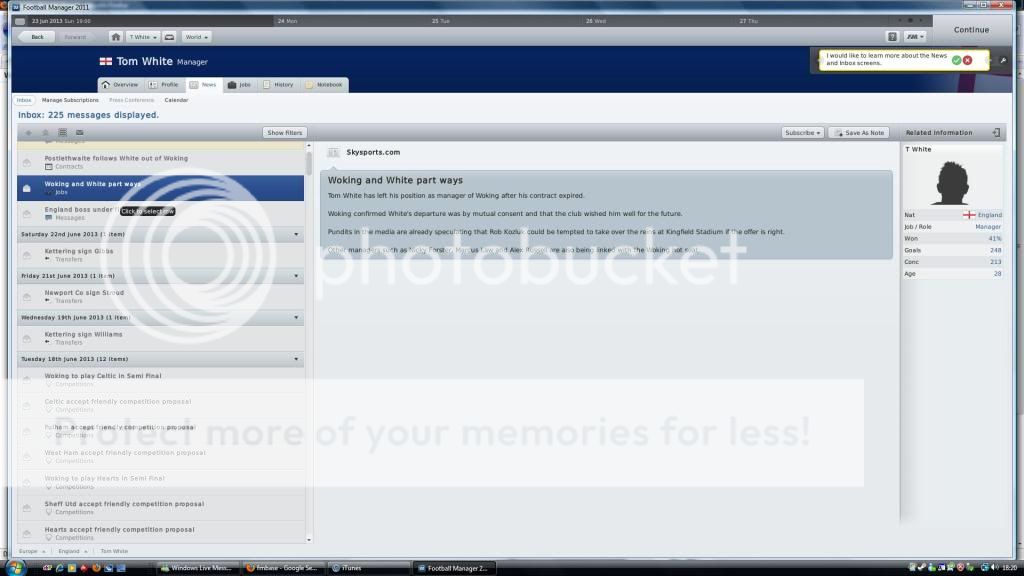The width and height of the screenshot is (1024, 576).
Task: Accept the News and Inbox tutorial with the green tick
Action: (x=956, y=60)
